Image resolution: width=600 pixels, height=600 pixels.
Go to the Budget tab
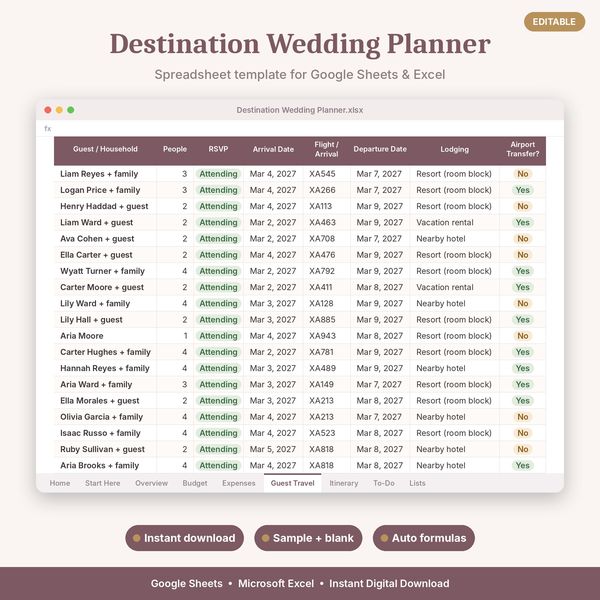point(195,483)
